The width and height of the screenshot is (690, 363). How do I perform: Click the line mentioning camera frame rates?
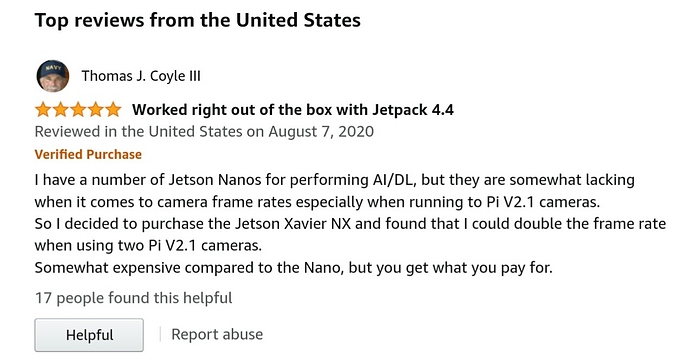[x=317, y=202]
